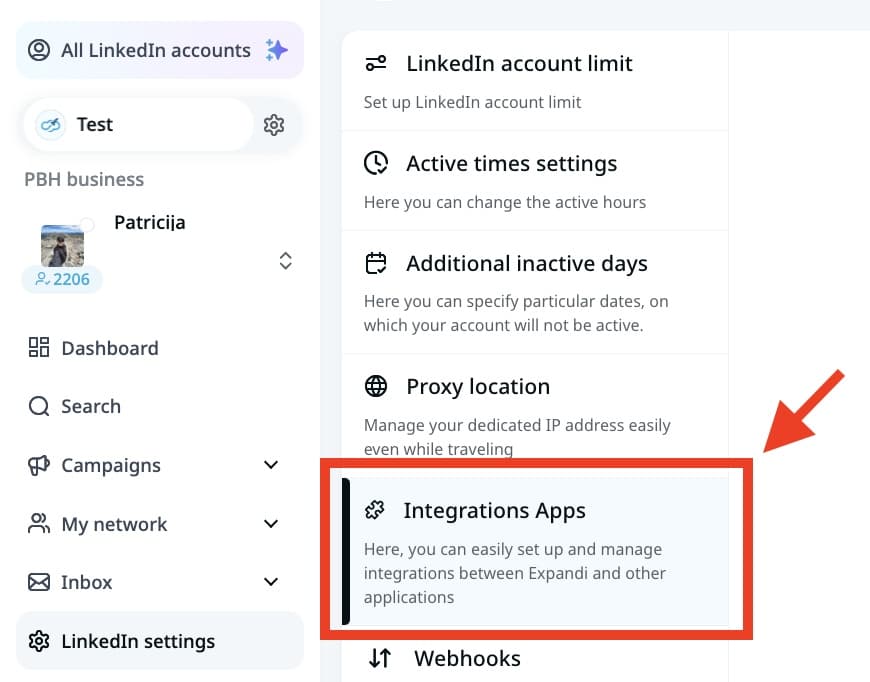Expand the Campaigns submenu chevron

(271, 464)
